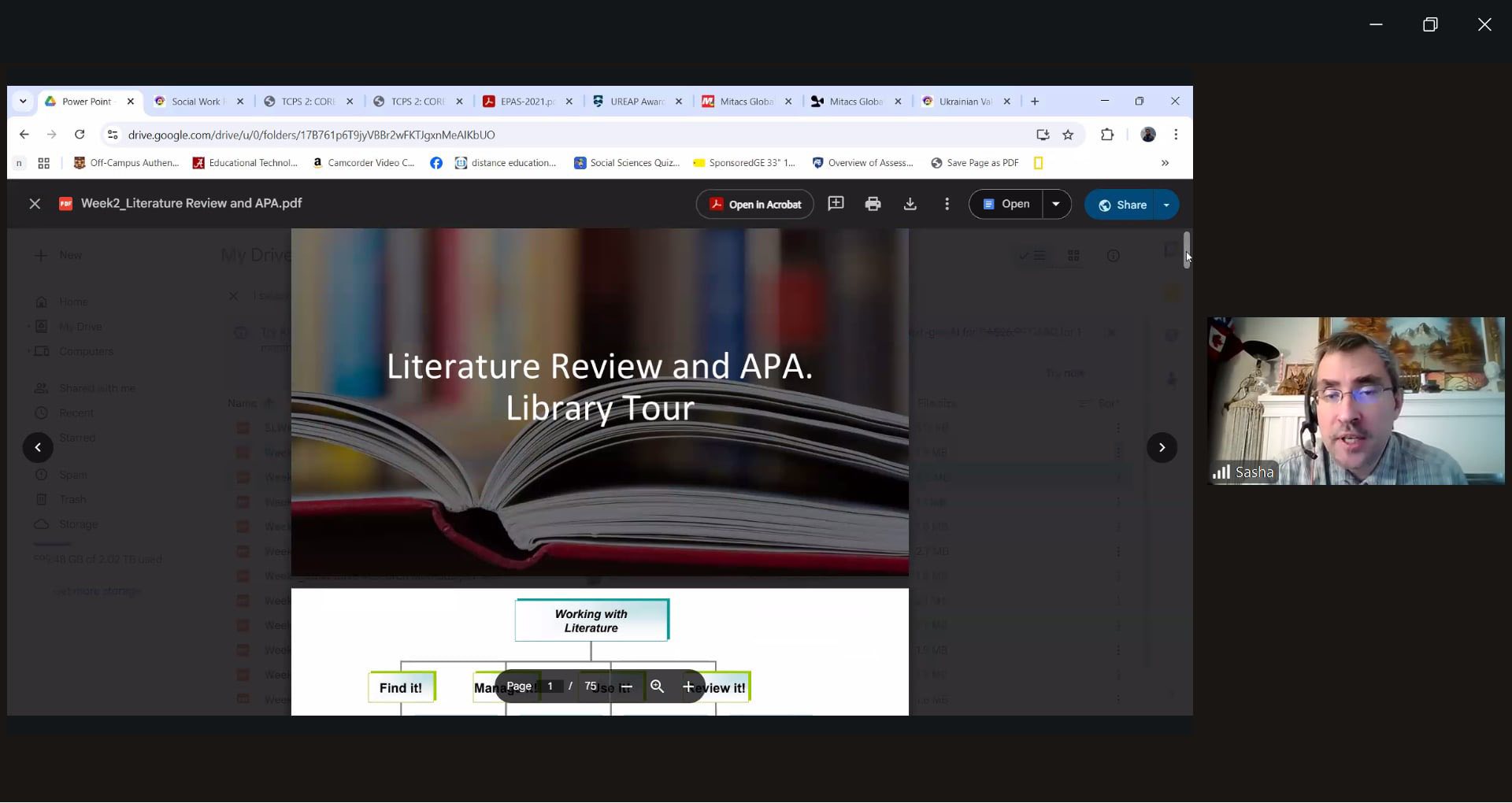Click the print icon in PDF viewer
Viewport: 1512px width, 803px height.
(873, 205)
